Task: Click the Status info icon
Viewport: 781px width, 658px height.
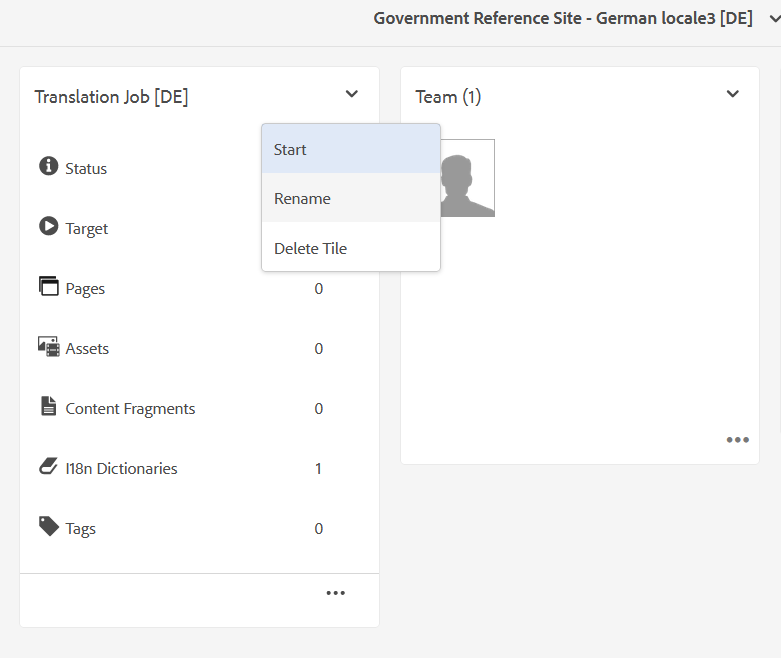Action: [48, 166]
